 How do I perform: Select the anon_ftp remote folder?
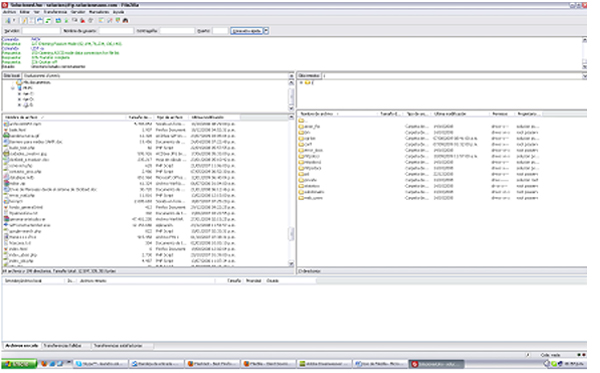(x=309, y=126)
